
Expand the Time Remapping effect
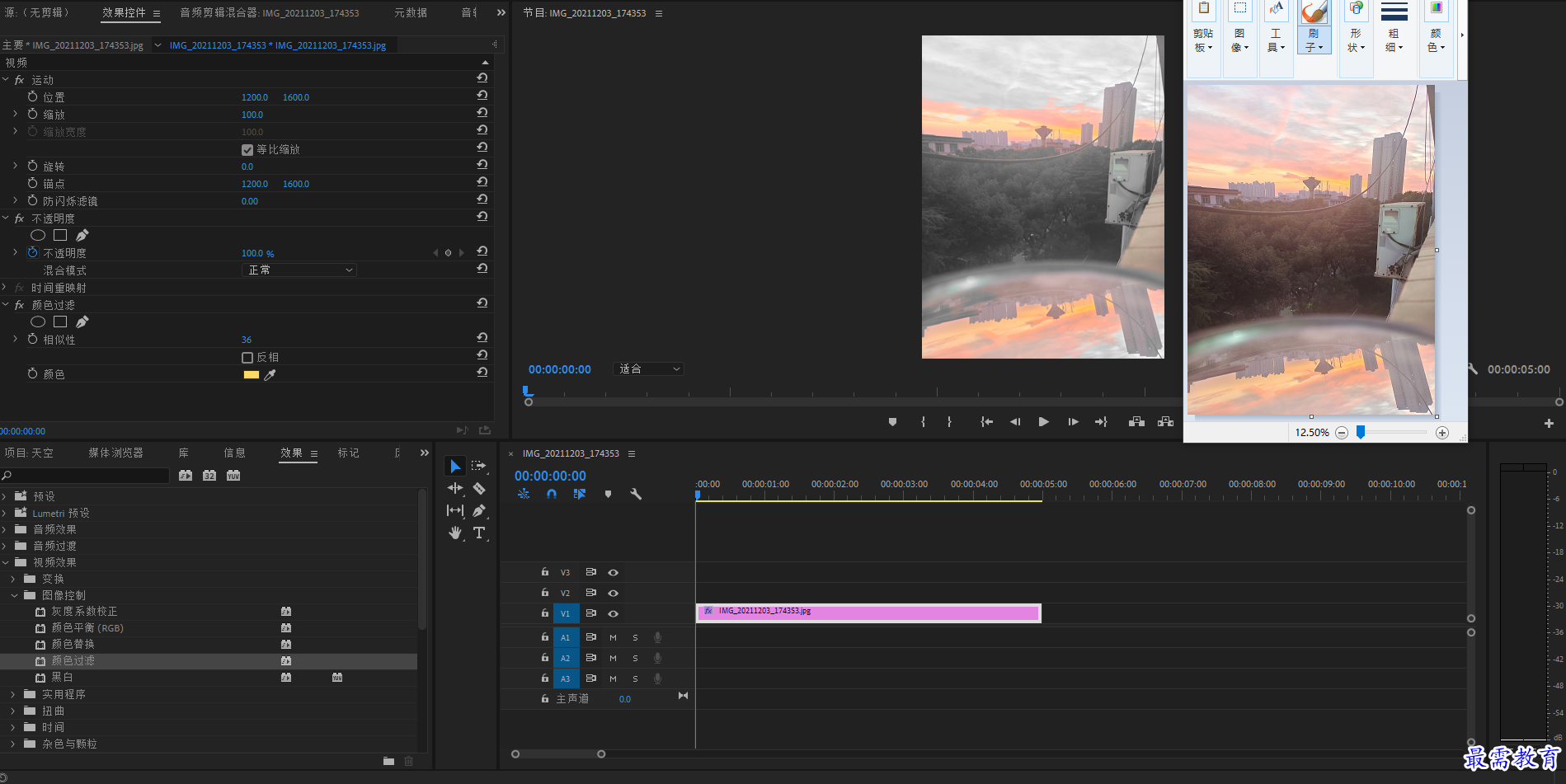6,288
